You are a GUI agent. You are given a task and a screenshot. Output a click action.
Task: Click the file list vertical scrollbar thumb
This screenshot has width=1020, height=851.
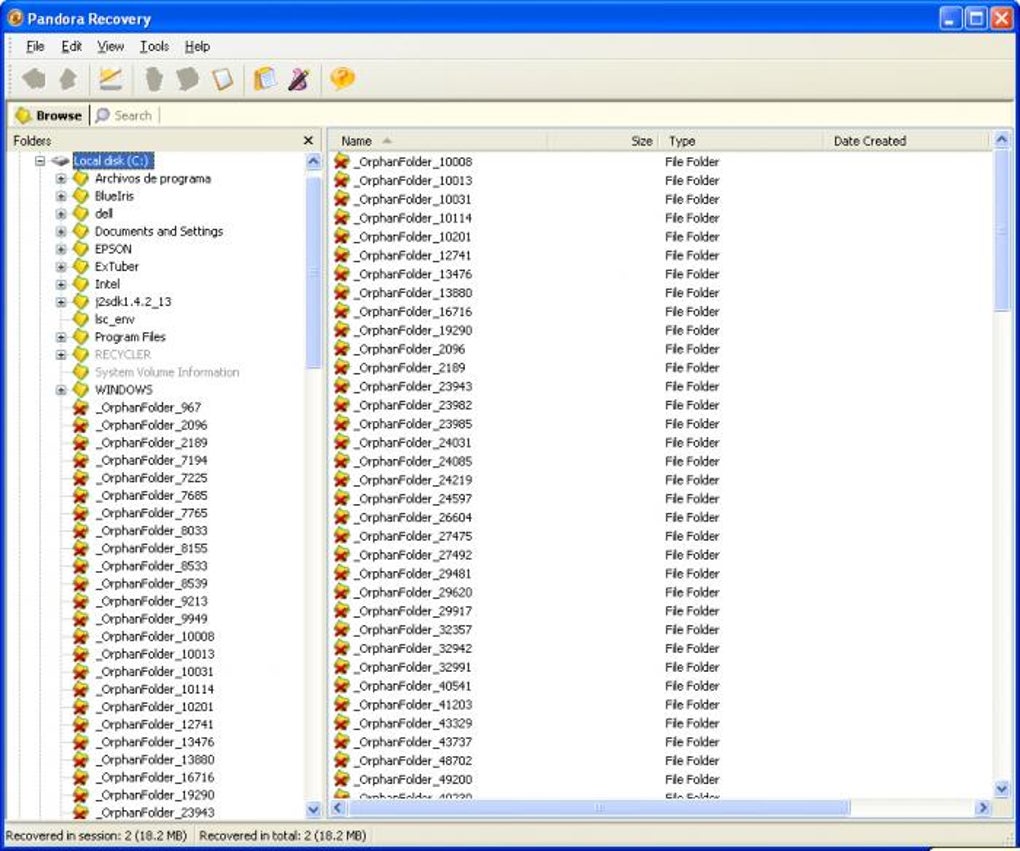point(1002,231)
